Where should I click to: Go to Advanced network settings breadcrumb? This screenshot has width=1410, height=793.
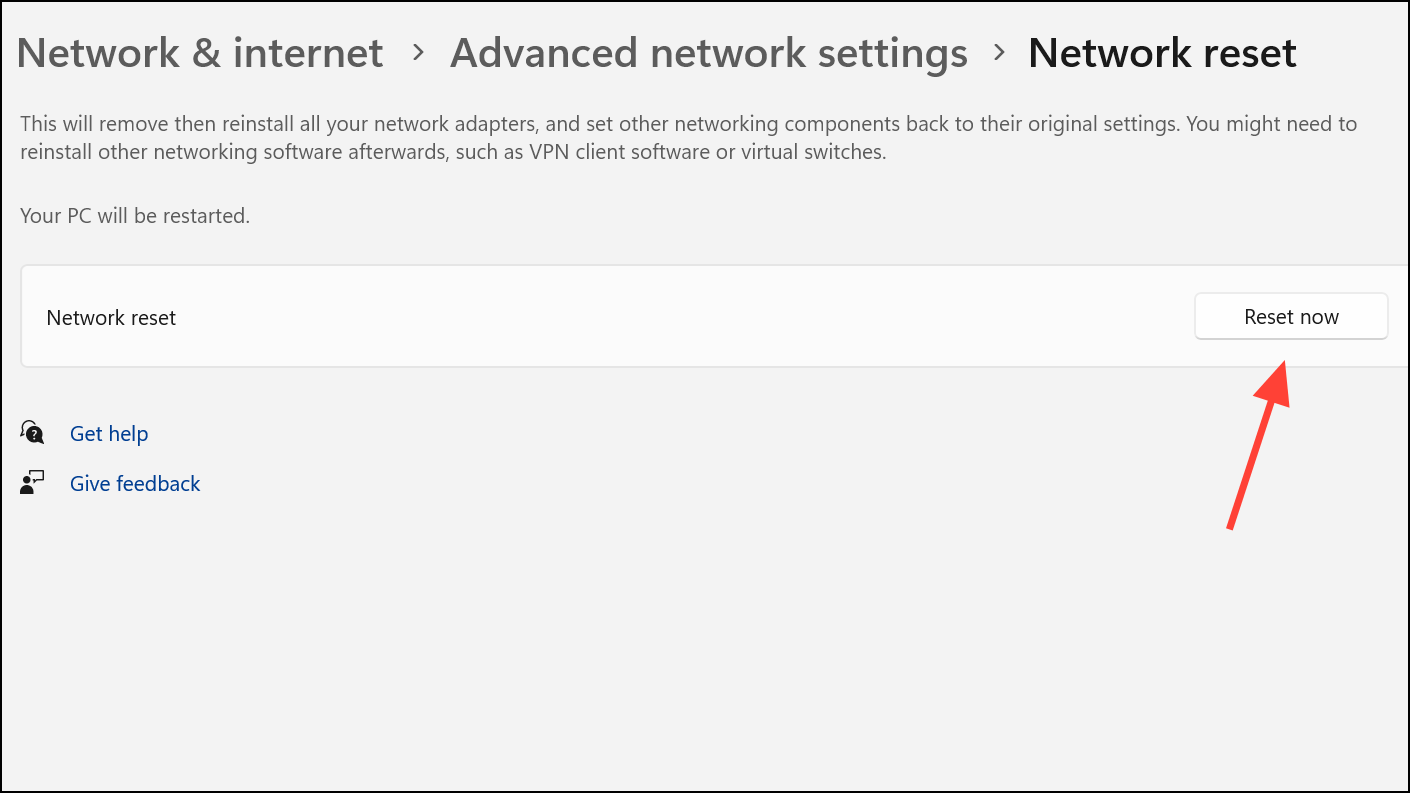point(709,52)
